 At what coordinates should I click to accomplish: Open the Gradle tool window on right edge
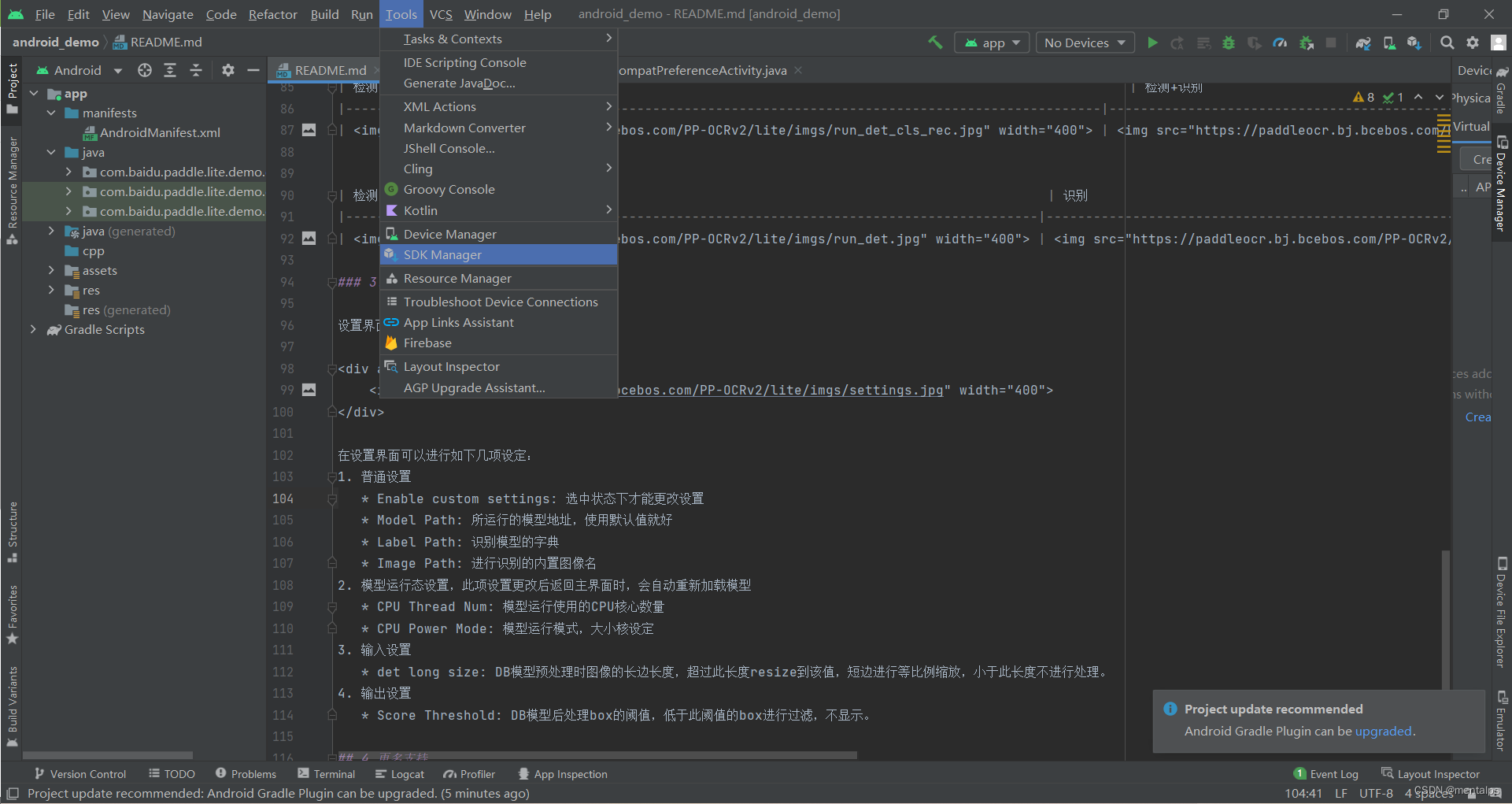tap(1502, 91)
